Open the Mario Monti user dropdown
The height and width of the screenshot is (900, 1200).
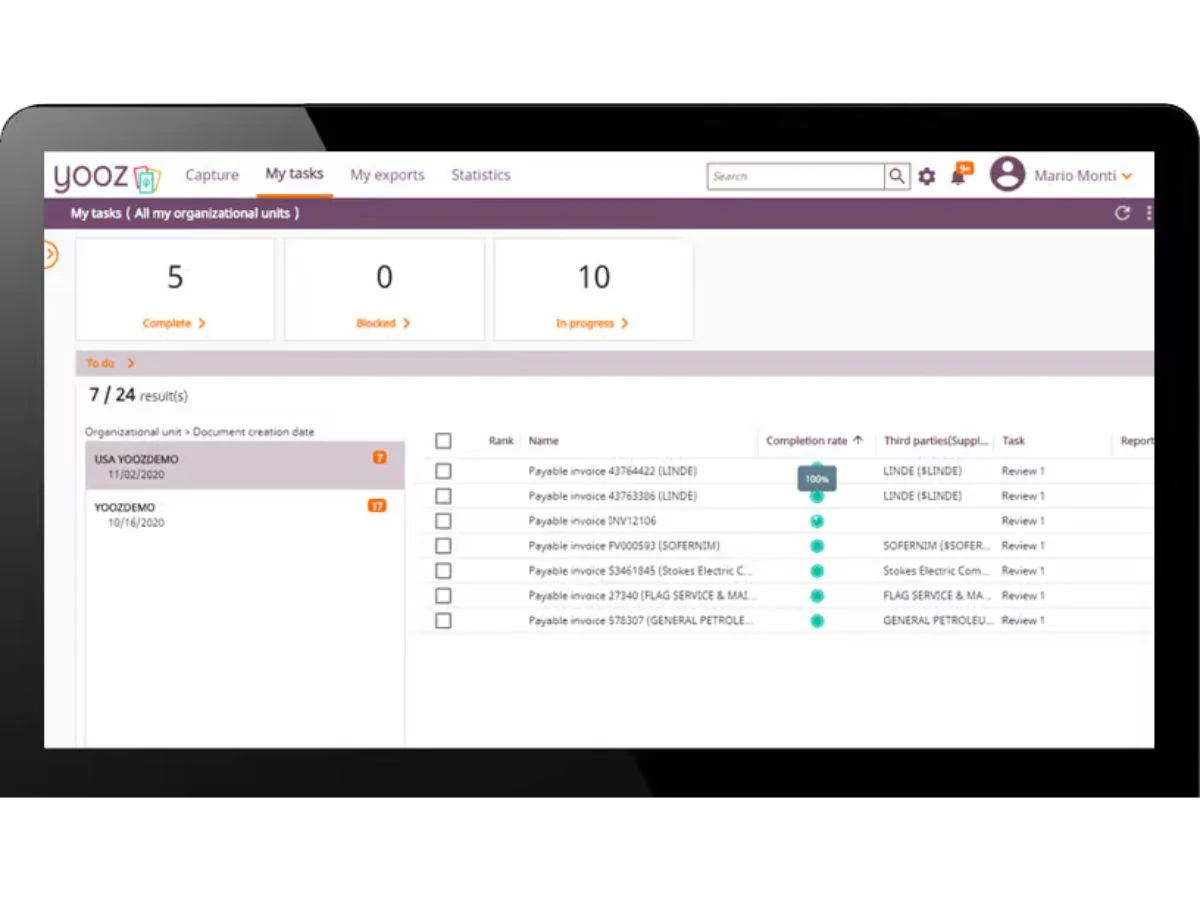coord(1083,176)
